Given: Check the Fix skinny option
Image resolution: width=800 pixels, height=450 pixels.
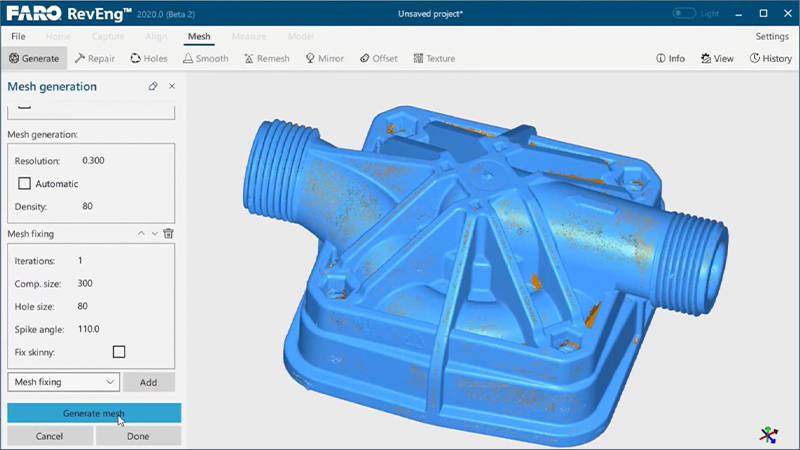Looking at the screenshot, I should (x=119, y=352).
